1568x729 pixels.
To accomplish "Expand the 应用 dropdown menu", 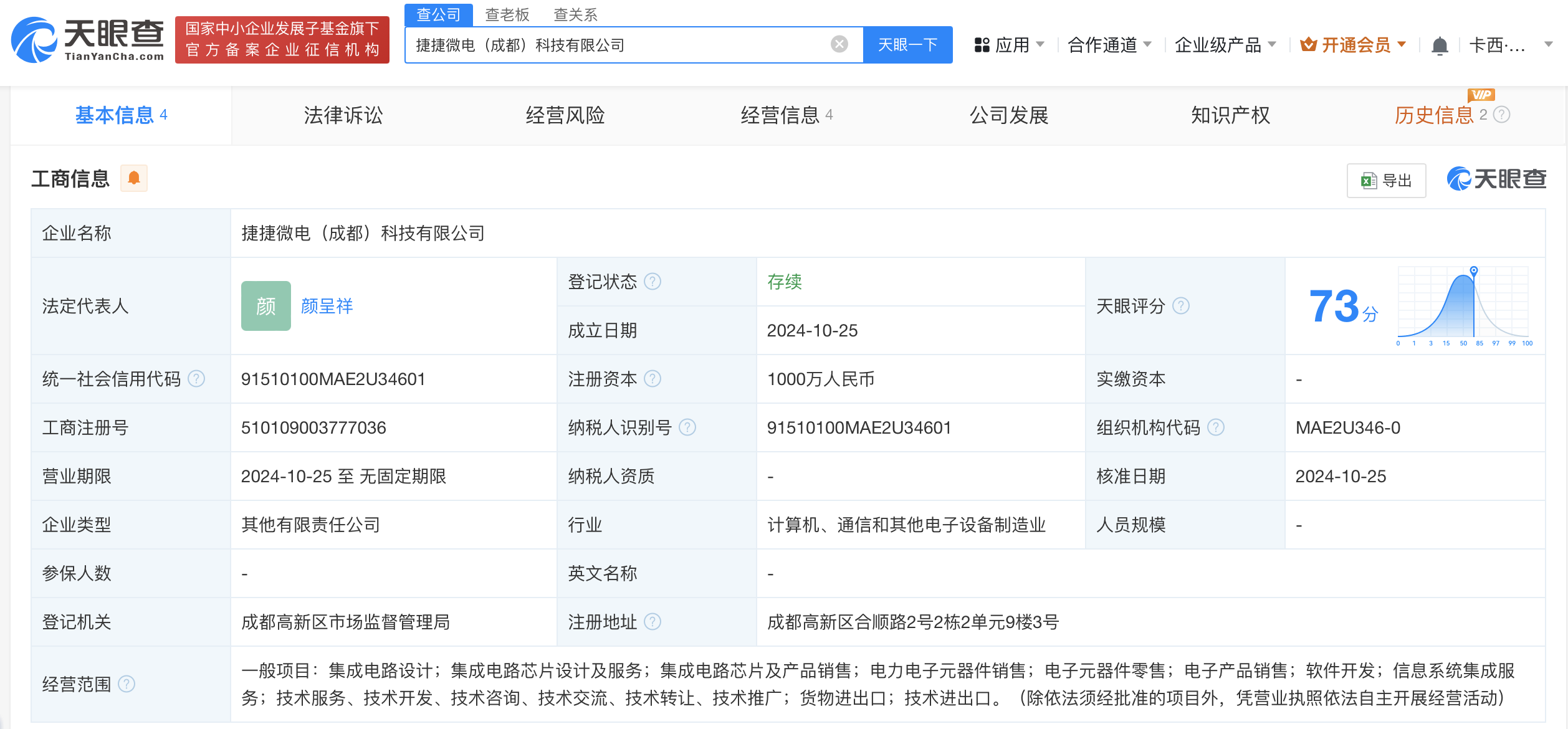I will [x=1010, y=45].
